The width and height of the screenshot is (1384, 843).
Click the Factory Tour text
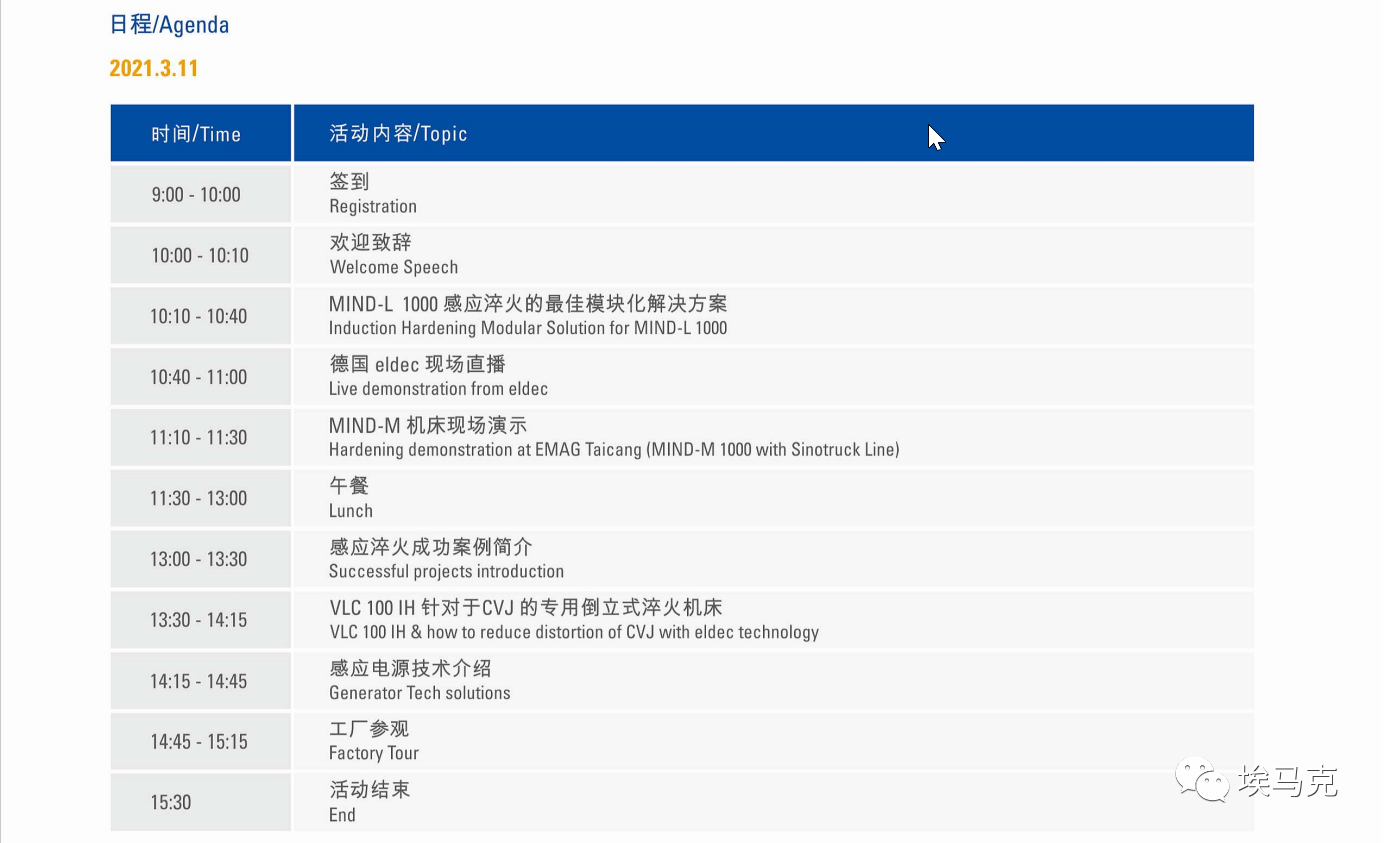(374, 754)
